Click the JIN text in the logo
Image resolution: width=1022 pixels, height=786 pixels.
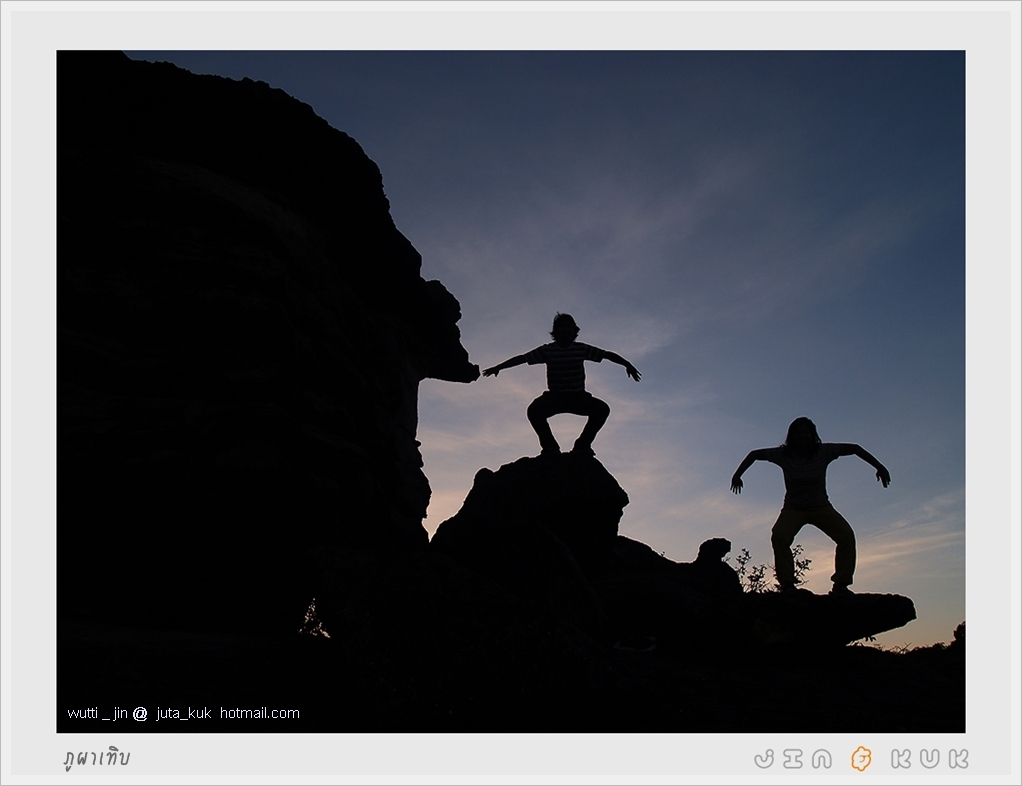[793, 759]
